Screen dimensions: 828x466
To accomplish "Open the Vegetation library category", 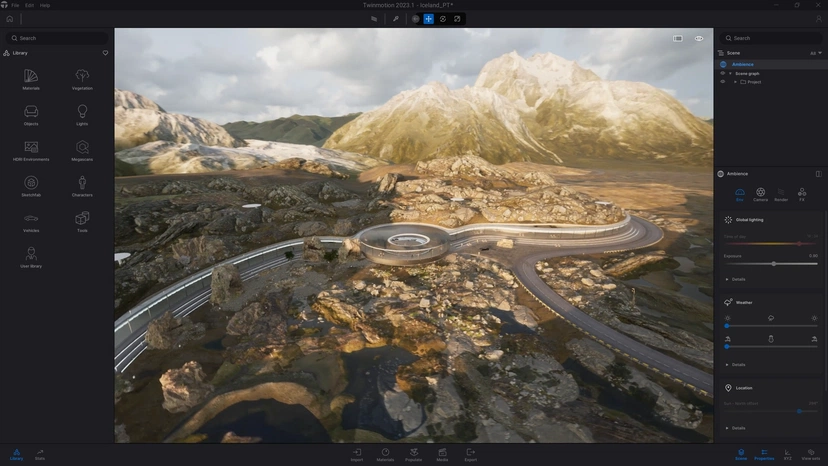I will 82,78.
